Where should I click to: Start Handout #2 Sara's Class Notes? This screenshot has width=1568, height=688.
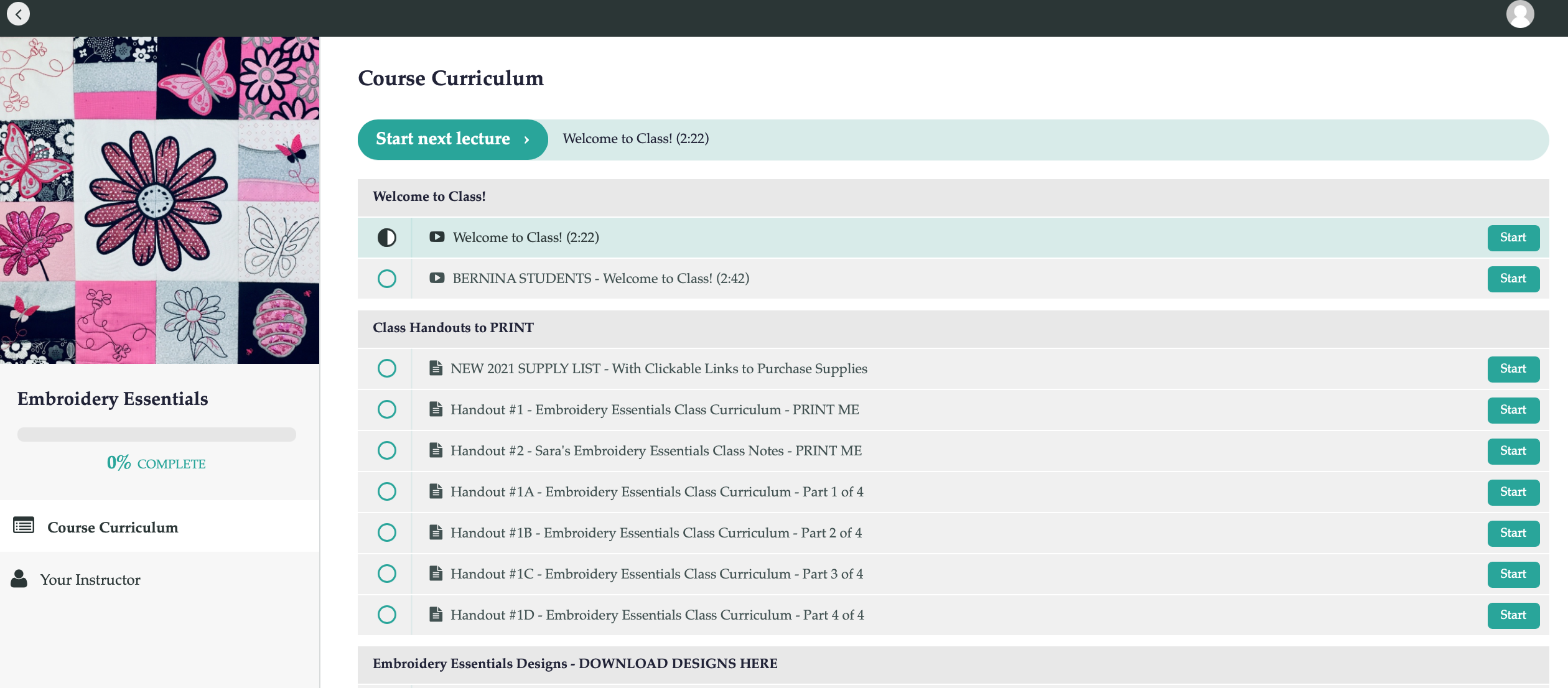coord(1513,451)
